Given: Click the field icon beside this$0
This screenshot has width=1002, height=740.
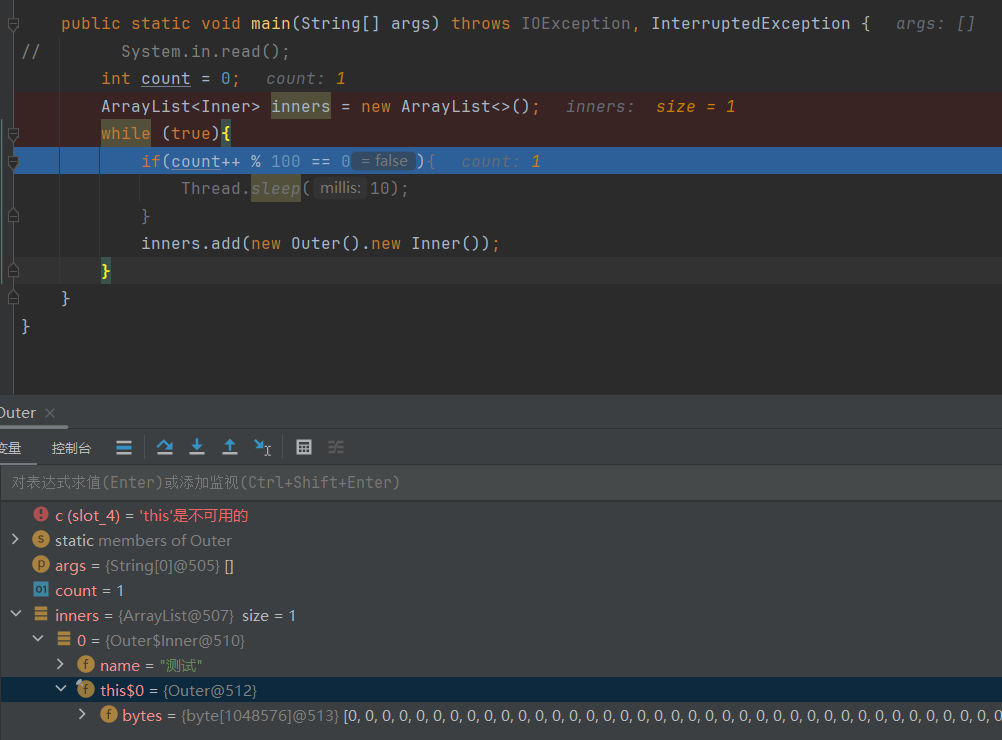Looking at the screenshot, I should 85,688.
